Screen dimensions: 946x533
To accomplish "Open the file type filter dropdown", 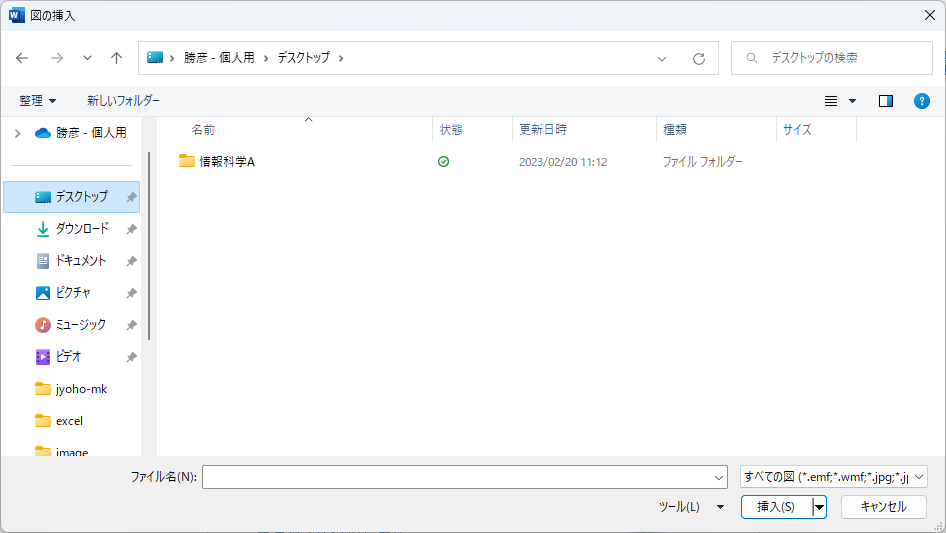I will coord(834,477).
